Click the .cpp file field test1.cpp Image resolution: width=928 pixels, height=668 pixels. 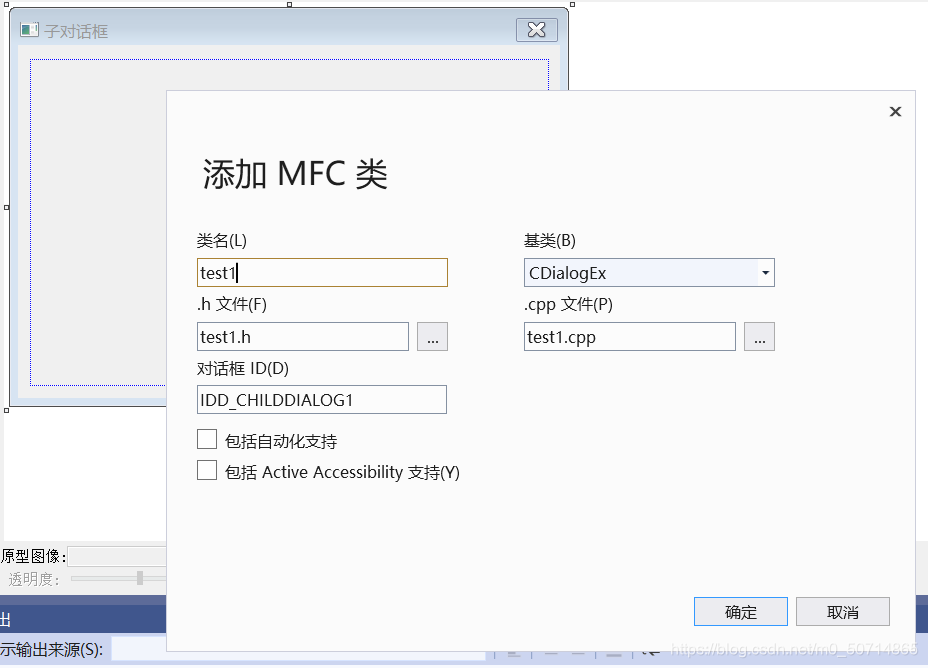[630, 337]
